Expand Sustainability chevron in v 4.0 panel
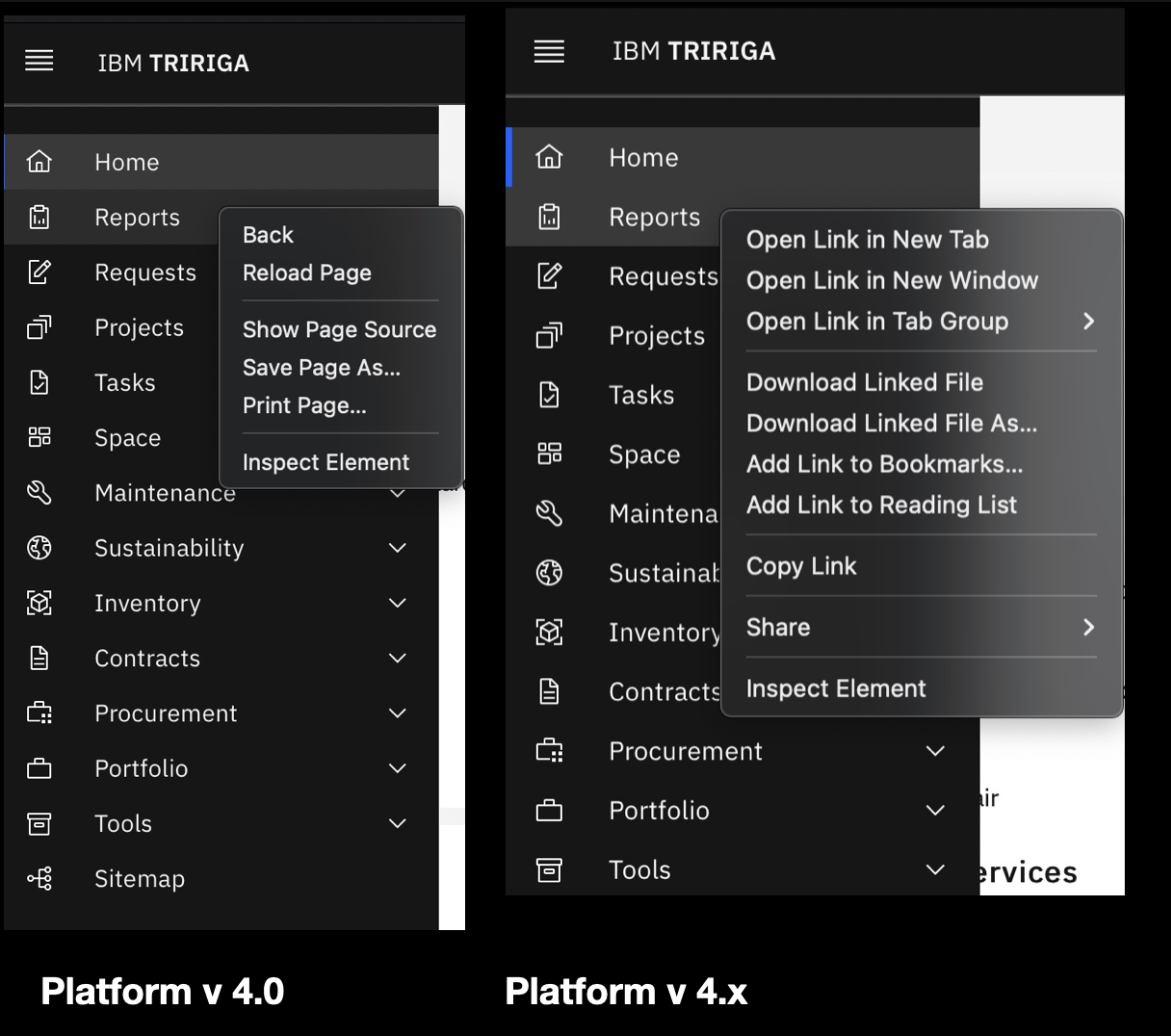Image resolution: width=1171 pixels, height=1036 pixels. click(x=398, y=548)
